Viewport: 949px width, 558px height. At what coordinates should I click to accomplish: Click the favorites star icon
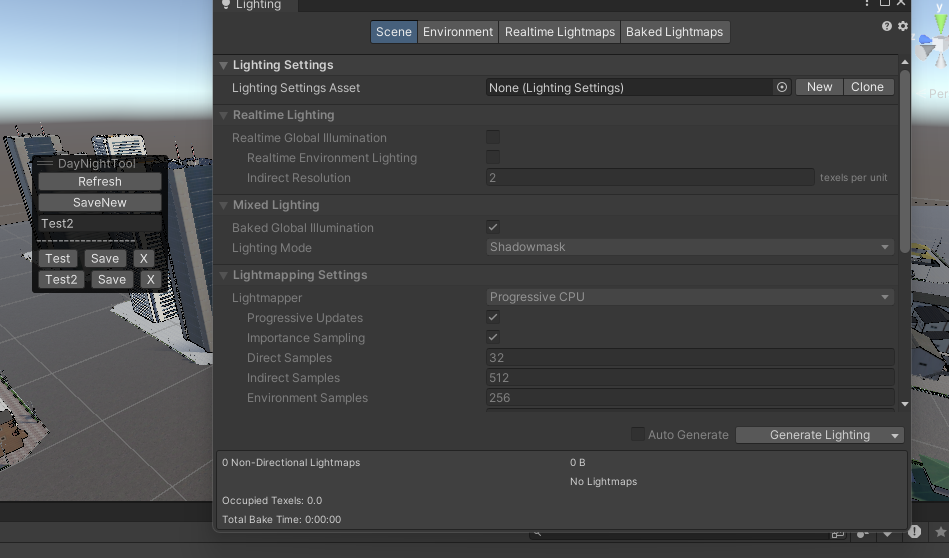940,532
